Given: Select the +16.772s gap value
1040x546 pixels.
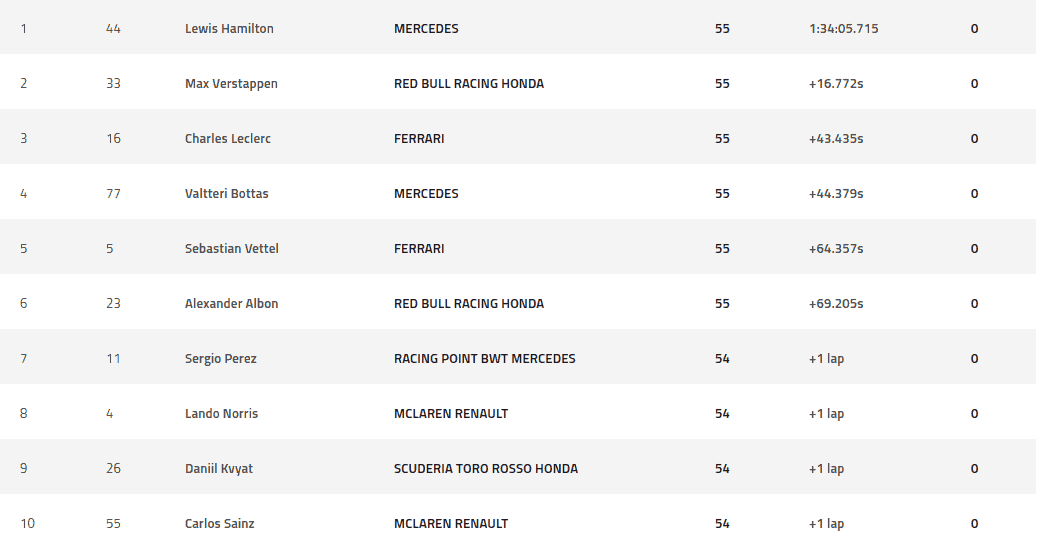Looking at the screenshot, I should (836, 84).
